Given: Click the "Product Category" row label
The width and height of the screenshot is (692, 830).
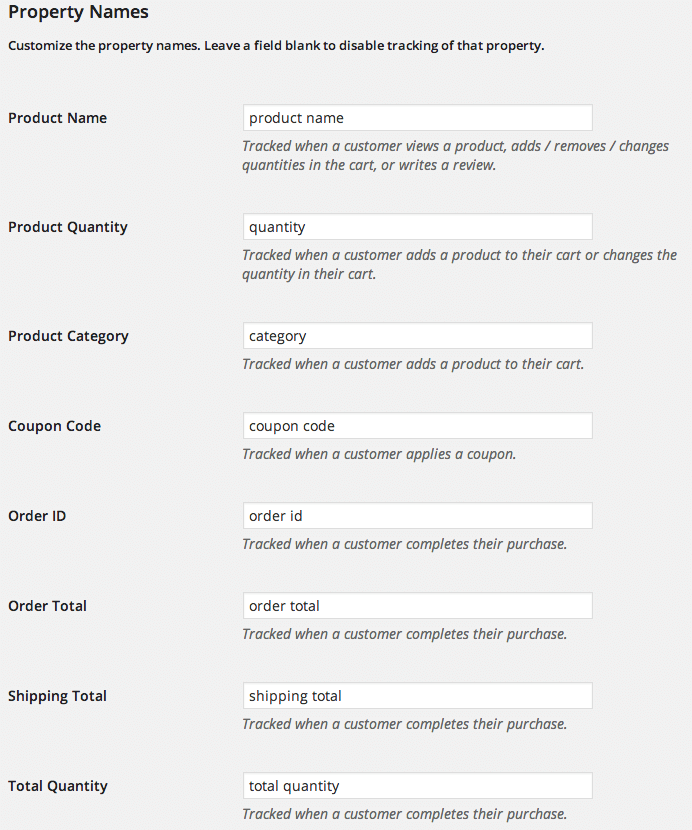Looking at the screenshot, I should (x=68, y=336).
